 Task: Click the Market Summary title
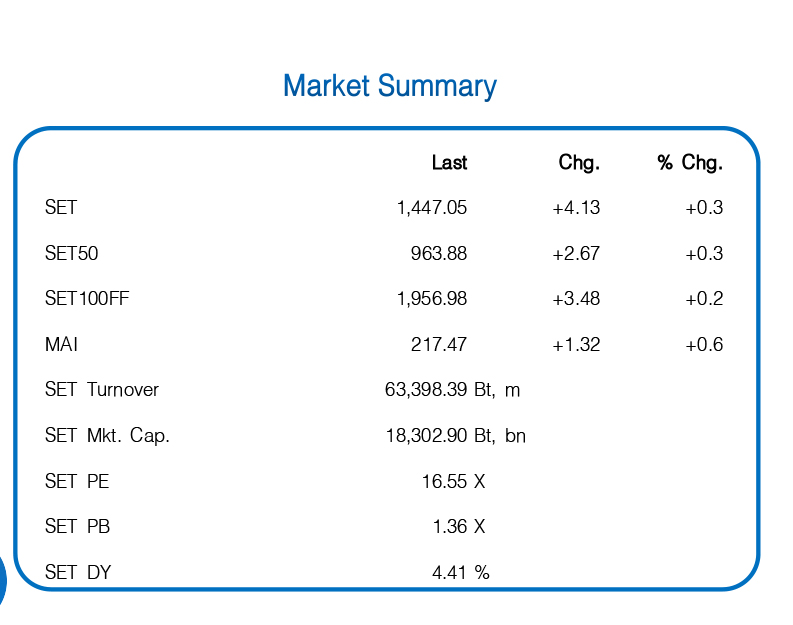tap(389, 86)
